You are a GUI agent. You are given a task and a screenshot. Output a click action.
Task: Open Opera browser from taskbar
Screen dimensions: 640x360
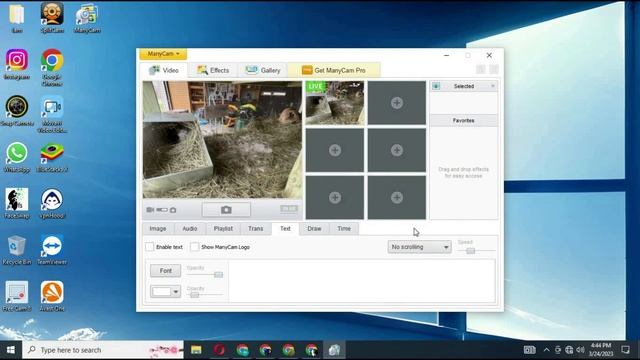click(219, 350)
